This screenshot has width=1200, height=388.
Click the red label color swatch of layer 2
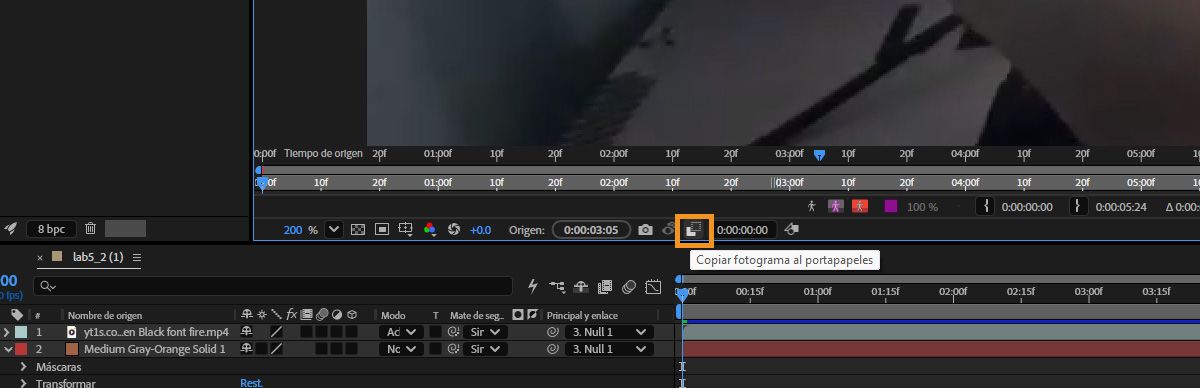(x=21, y=349)
